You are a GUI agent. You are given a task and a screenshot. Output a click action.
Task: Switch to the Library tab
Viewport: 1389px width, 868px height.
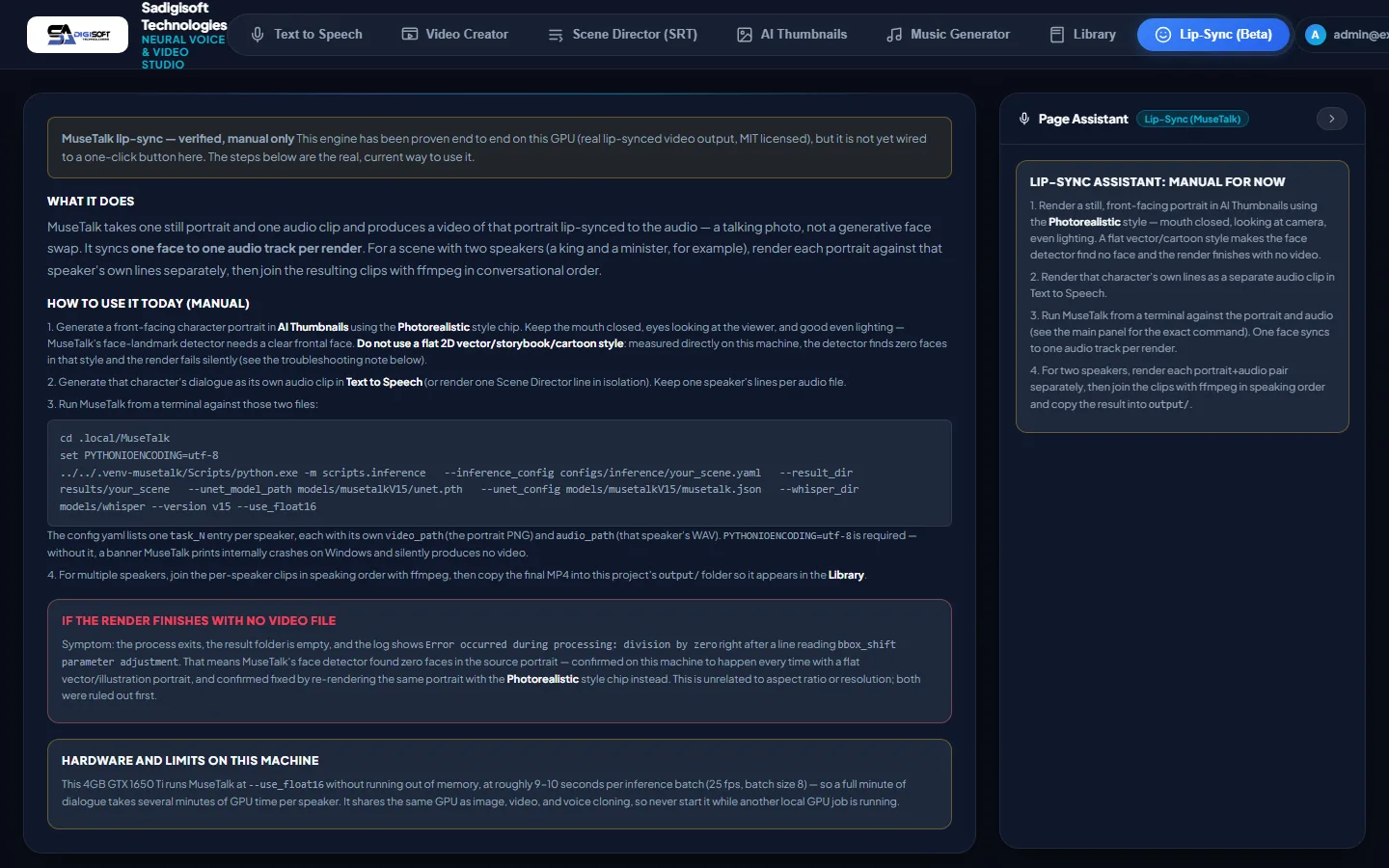click(1083, 35)
